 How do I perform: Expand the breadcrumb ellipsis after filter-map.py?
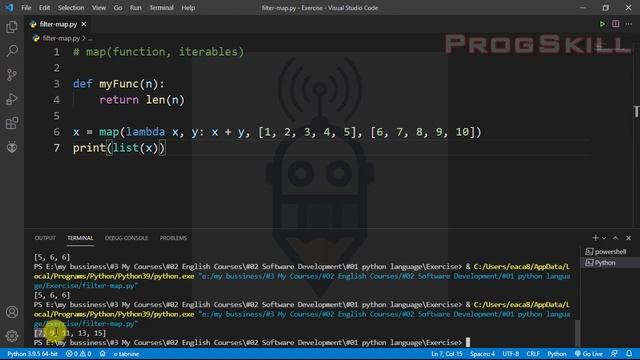90,38
